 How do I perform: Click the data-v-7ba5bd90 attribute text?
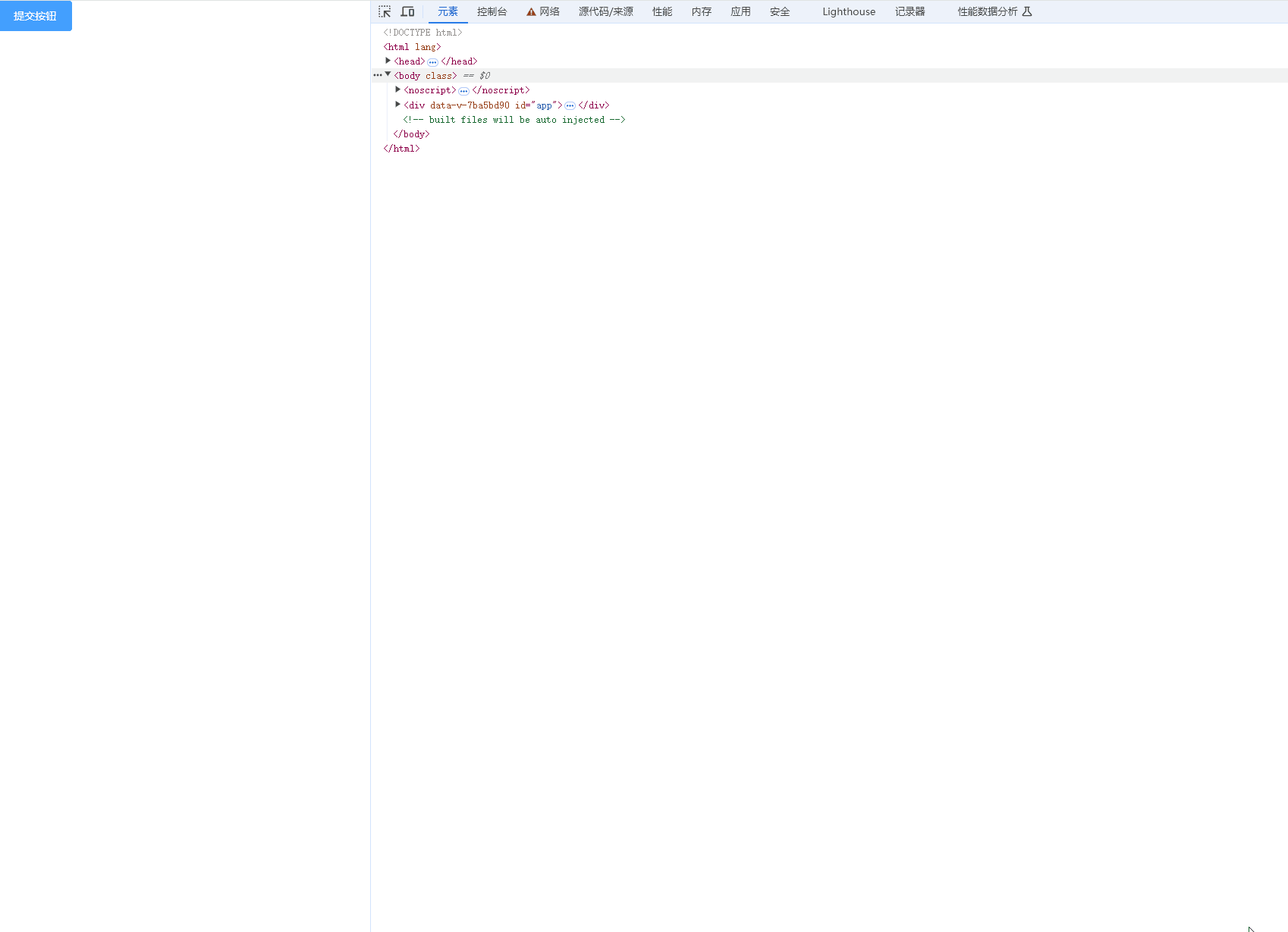pos(470,105)
